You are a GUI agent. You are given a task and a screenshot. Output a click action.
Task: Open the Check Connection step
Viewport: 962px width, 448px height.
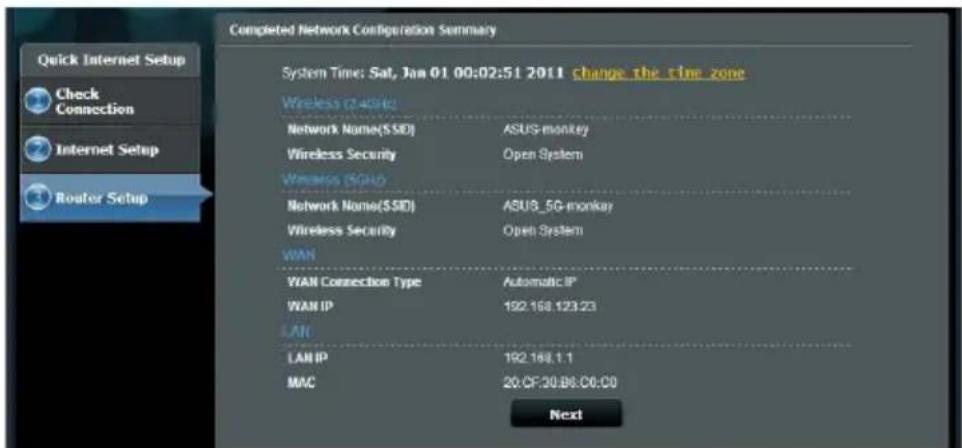110,102
